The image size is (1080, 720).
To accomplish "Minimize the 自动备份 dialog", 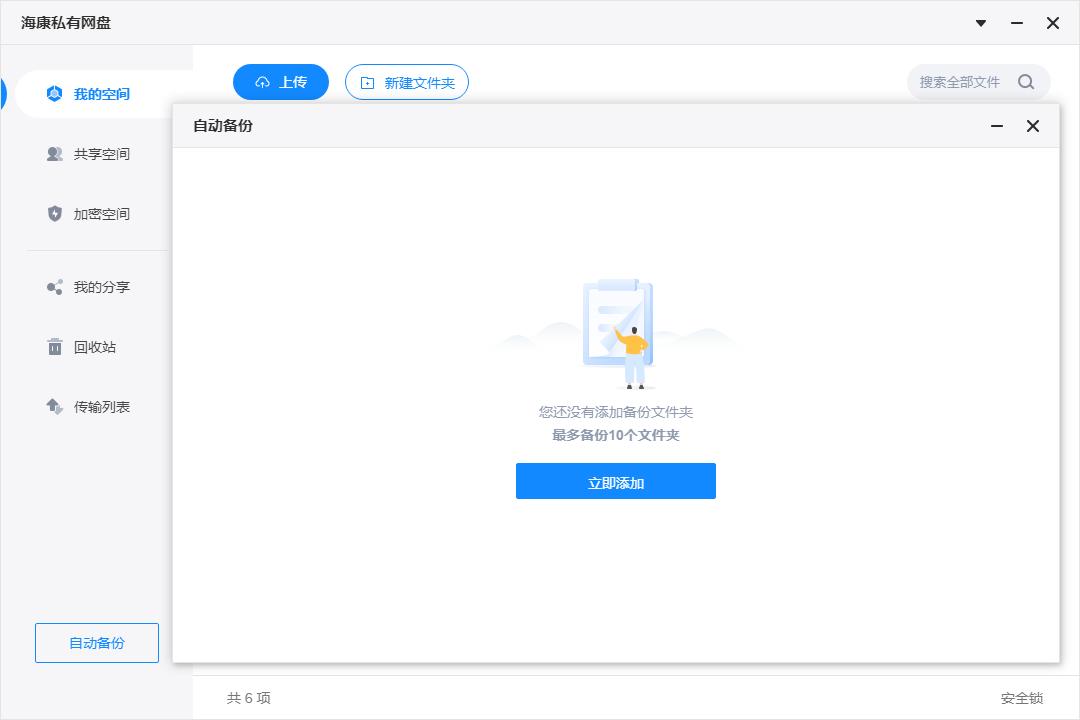I will point(996,126).
